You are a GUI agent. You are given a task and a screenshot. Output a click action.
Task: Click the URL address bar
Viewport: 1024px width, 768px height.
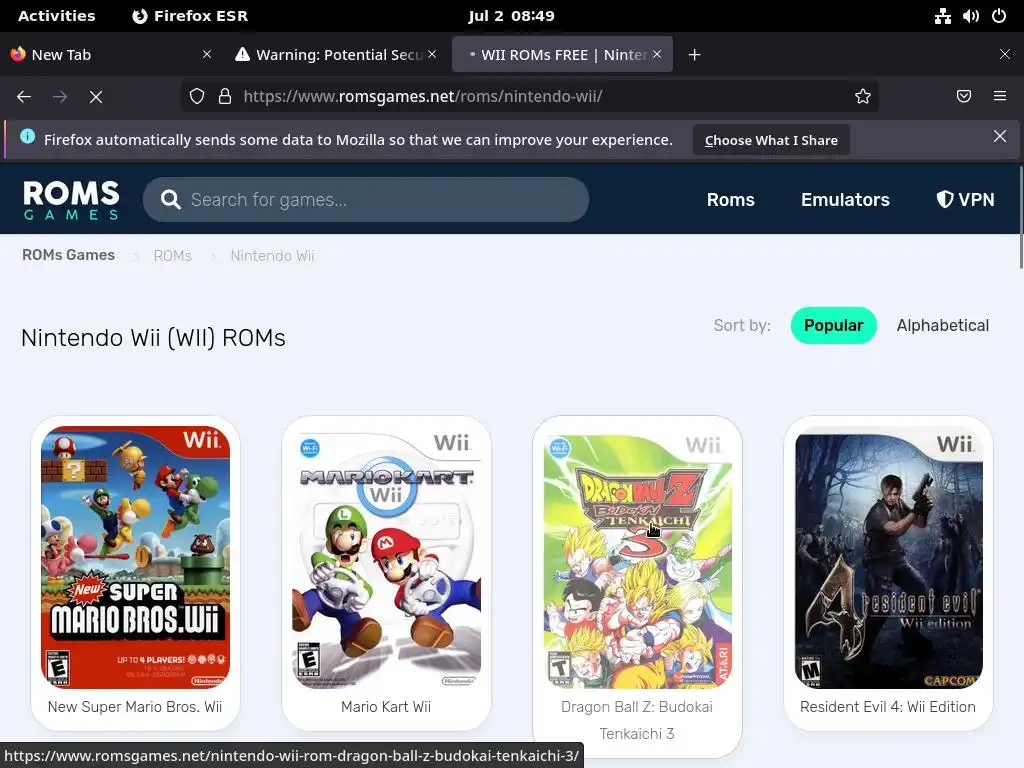[x=529, y=97]
